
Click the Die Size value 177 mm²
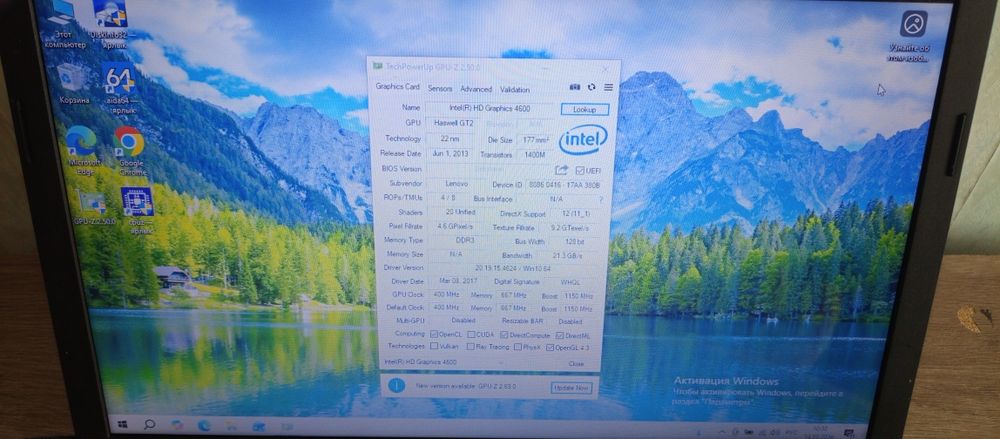(x=536, y=140)
